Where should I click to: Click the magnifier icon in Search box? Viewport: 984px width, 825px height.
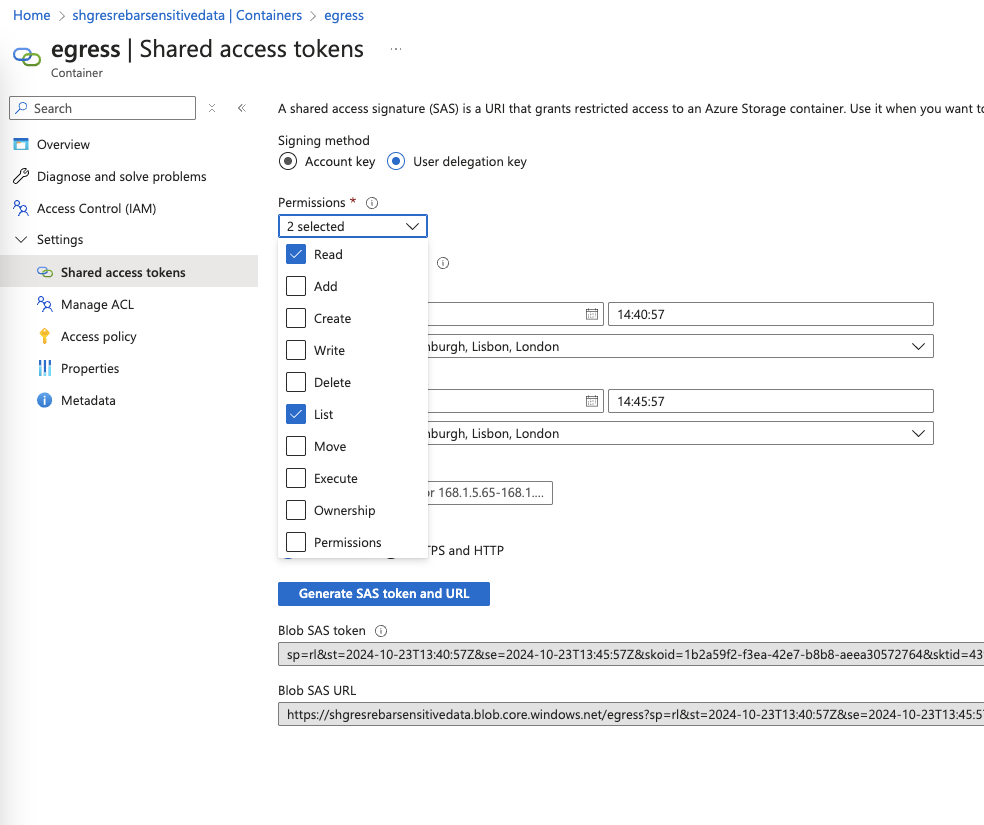(x=22, y=108)
